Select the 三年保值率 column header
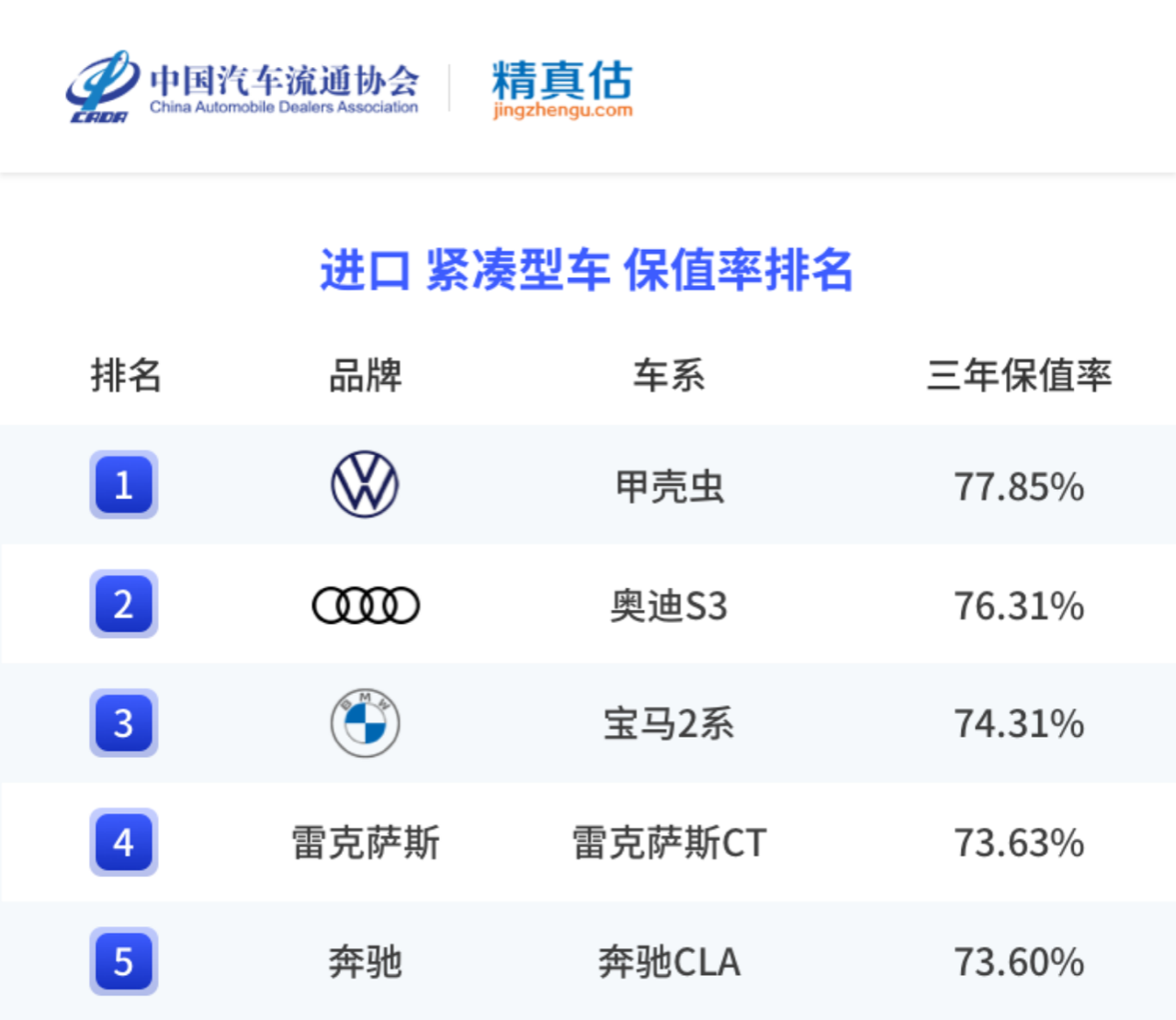The height and width of the screenshot is (1020, 1176). tap(1019, 375)
